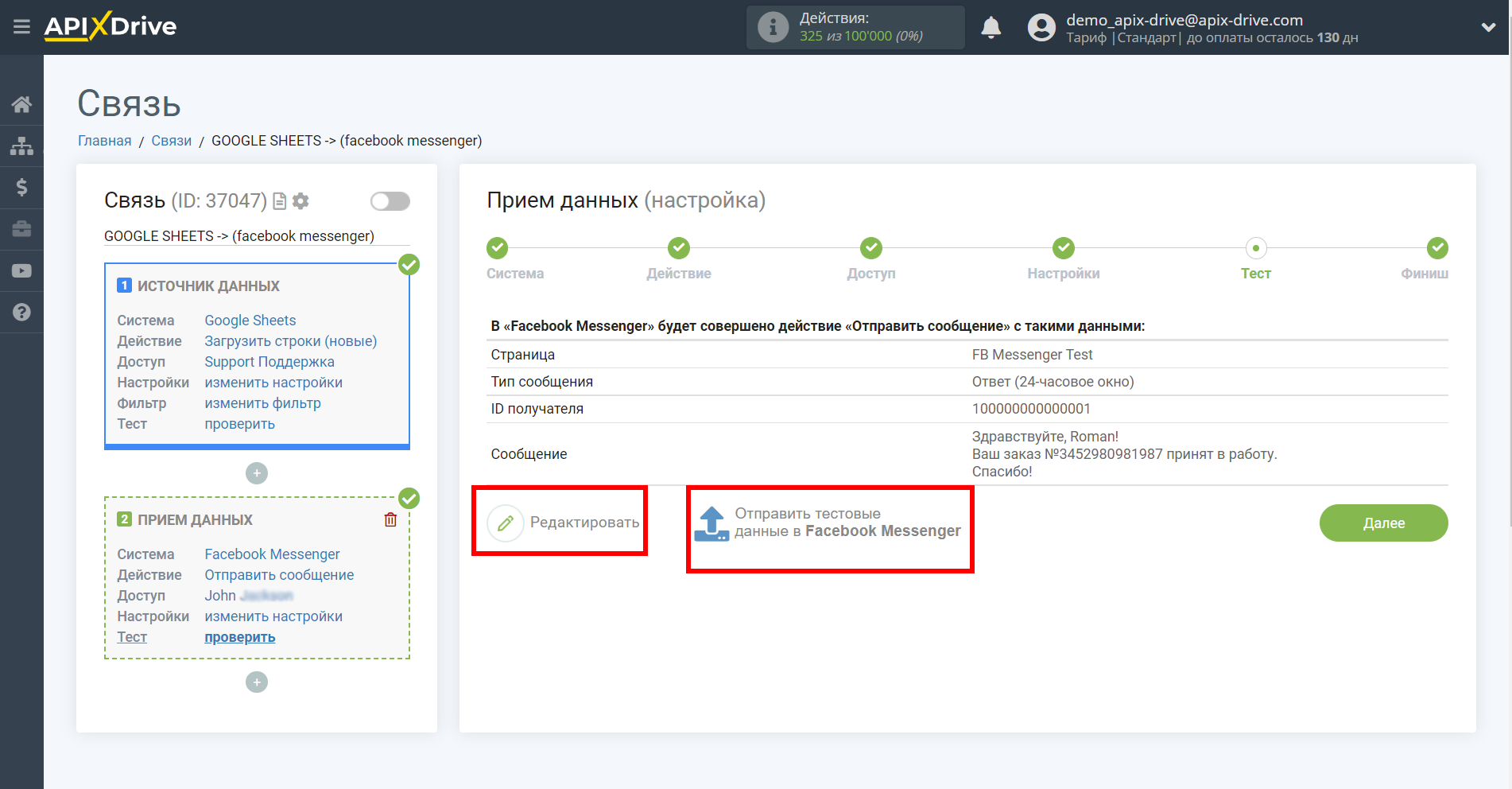Screen dimensions: 1512x789
Task: Click the user avatar icon
Action: tap(1041, 28)
